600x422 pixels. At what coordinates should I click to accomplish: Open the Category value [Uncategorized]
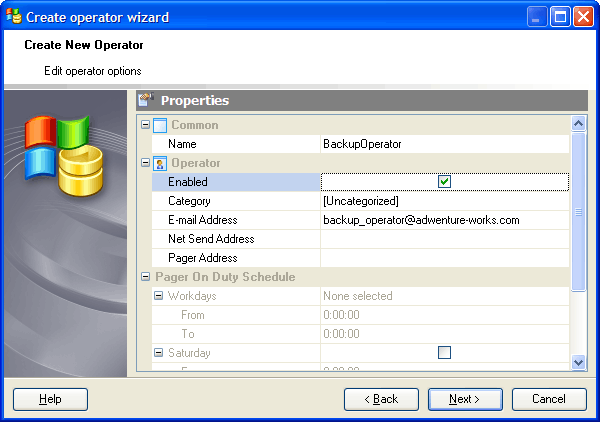444,201
